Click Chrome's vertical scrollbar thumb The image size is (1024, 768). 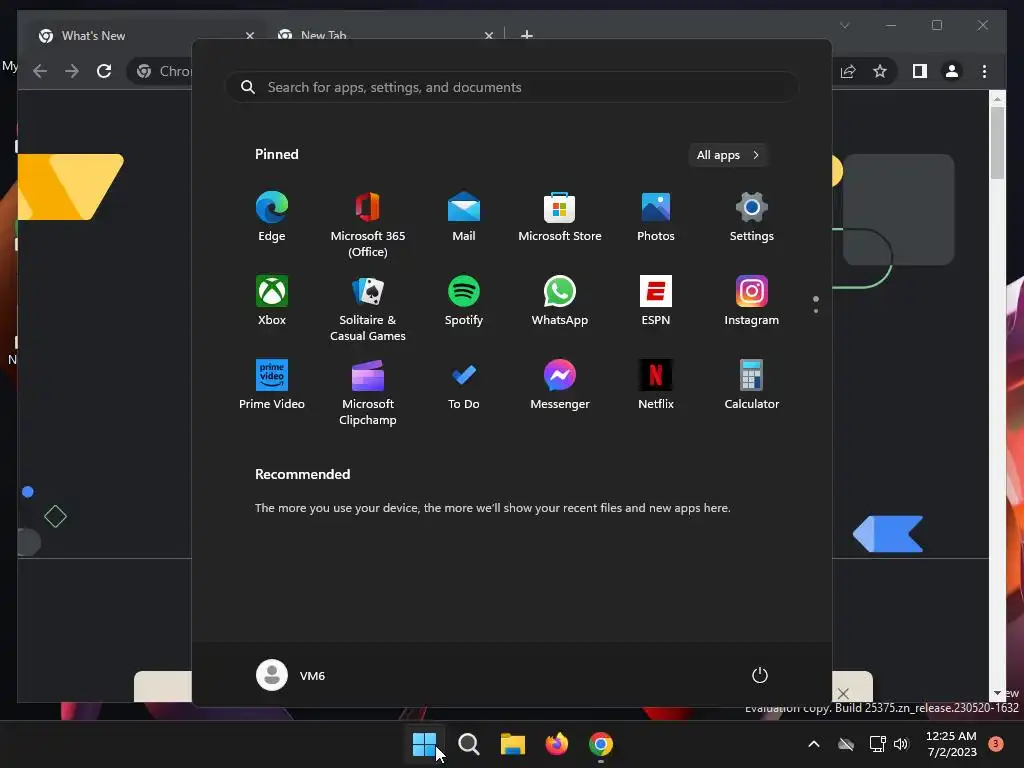pyautogui.click(x=997, y=142)
